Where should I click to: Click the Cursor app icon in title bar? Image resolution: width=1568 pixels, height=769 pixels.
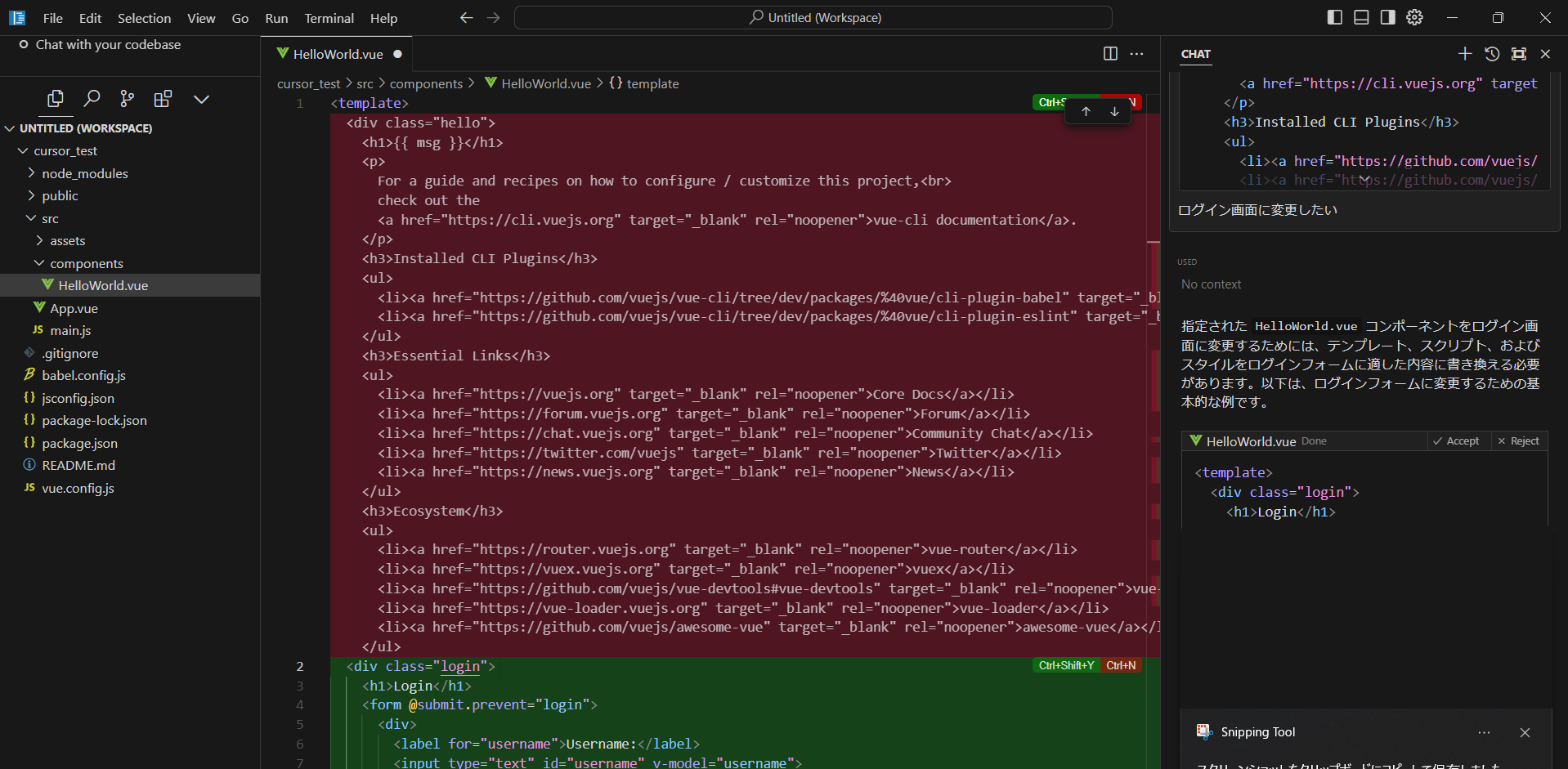coord(17,18)
